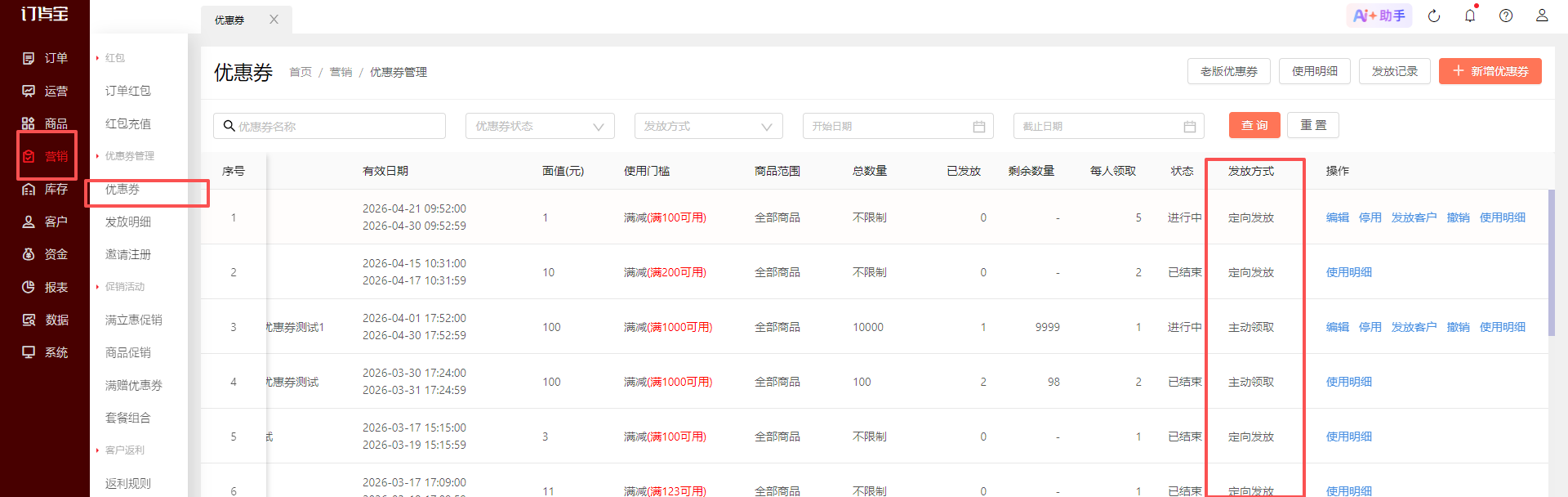Click the vertical table scrollbar
The height and width of the screenshot is (497, 1568).
(1552, 262)
